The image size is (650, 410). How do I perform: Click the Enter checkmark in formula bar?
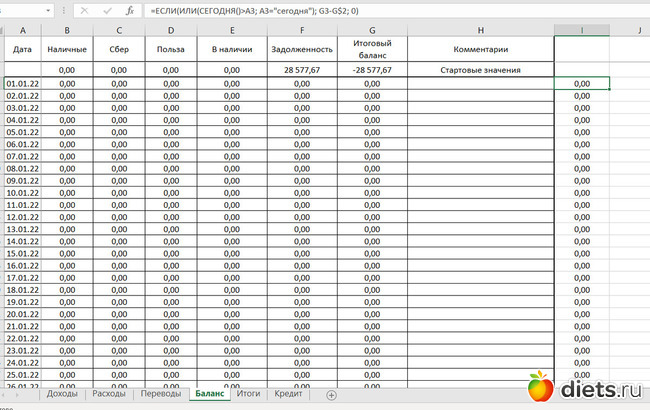click(x=107, y=10)
